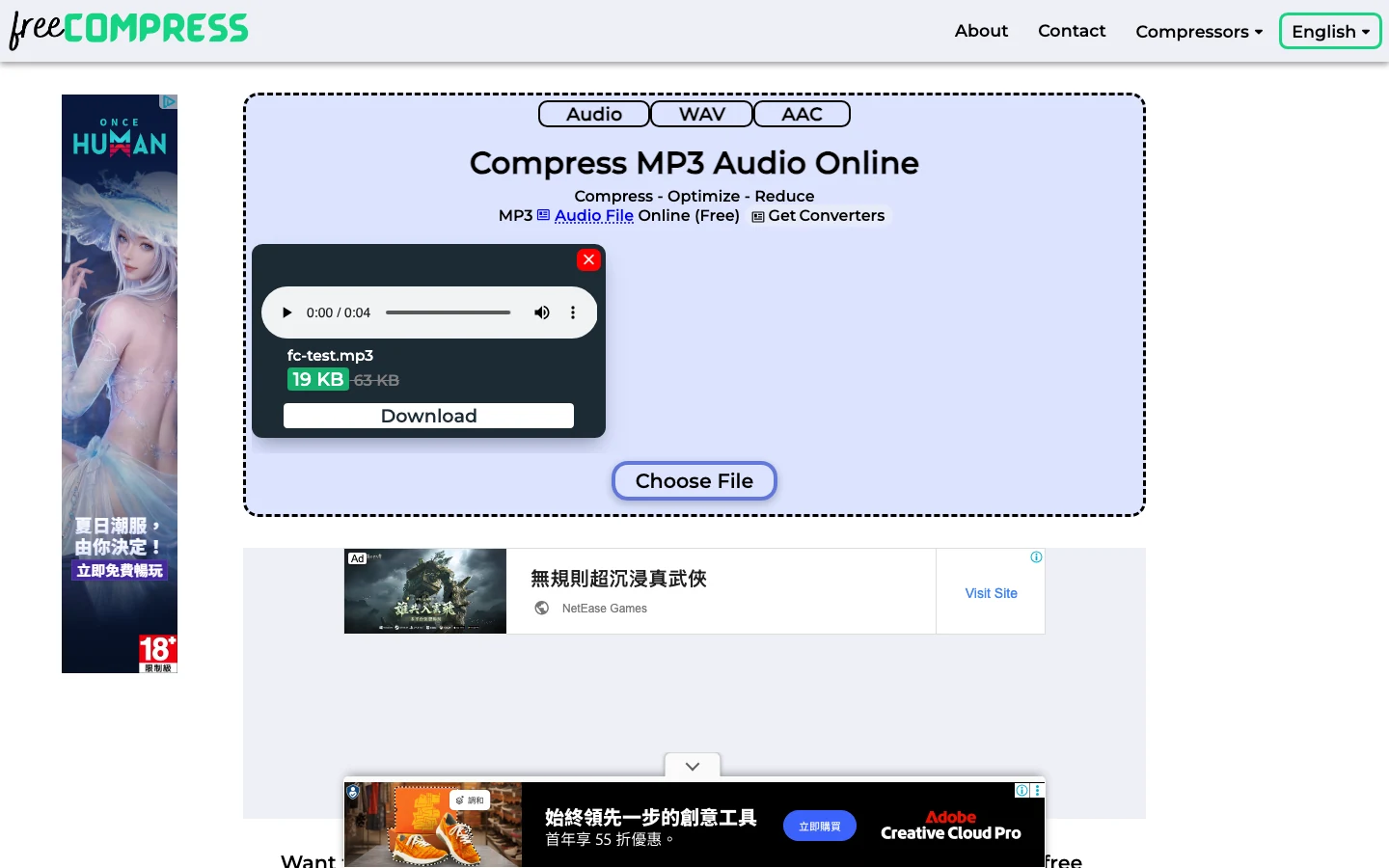Expand the Compressors dropdown menu
1389x868 pixels.
(1199, 32)
